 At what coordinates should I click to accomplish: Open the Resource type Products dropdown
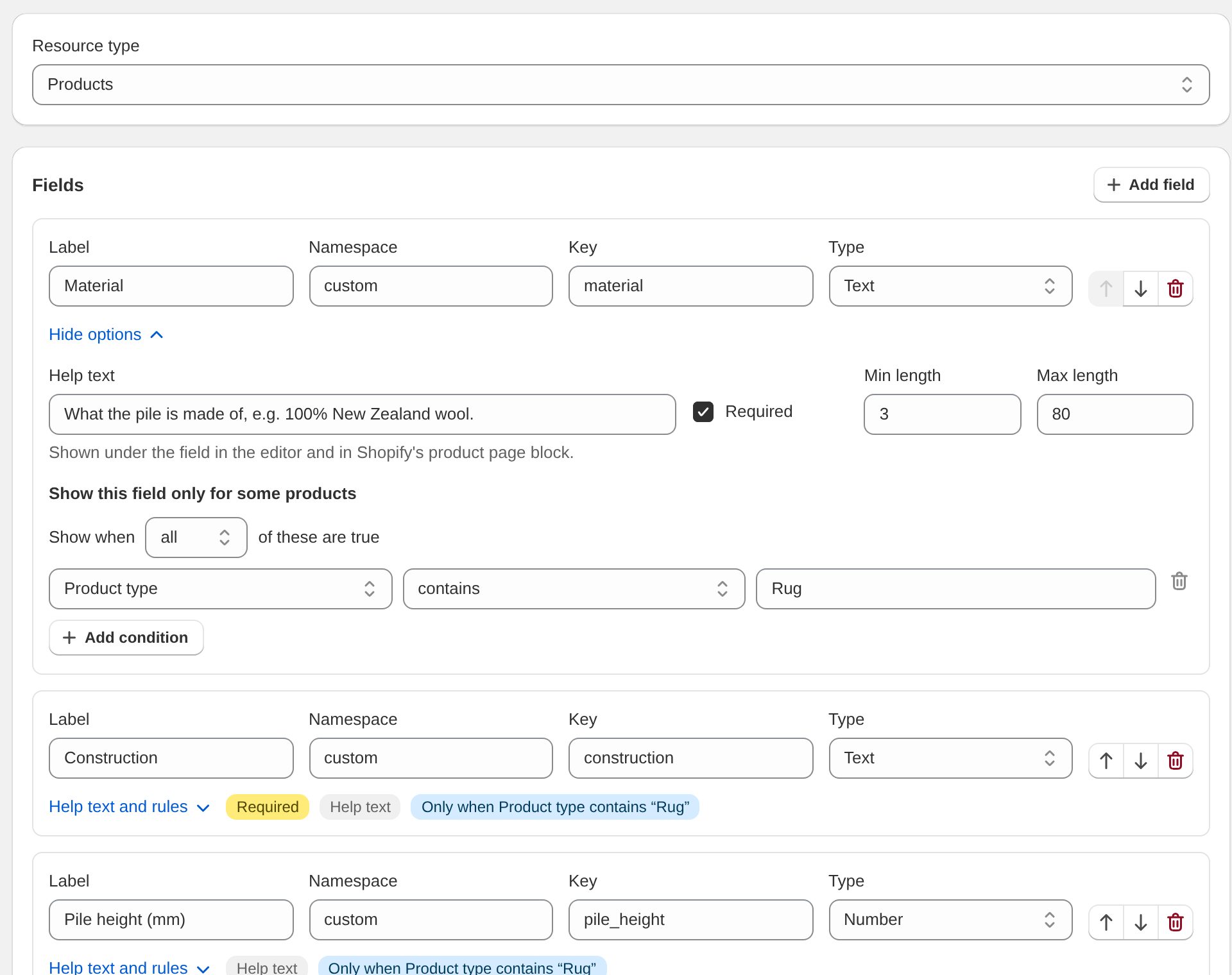click(x=620, y=85)
